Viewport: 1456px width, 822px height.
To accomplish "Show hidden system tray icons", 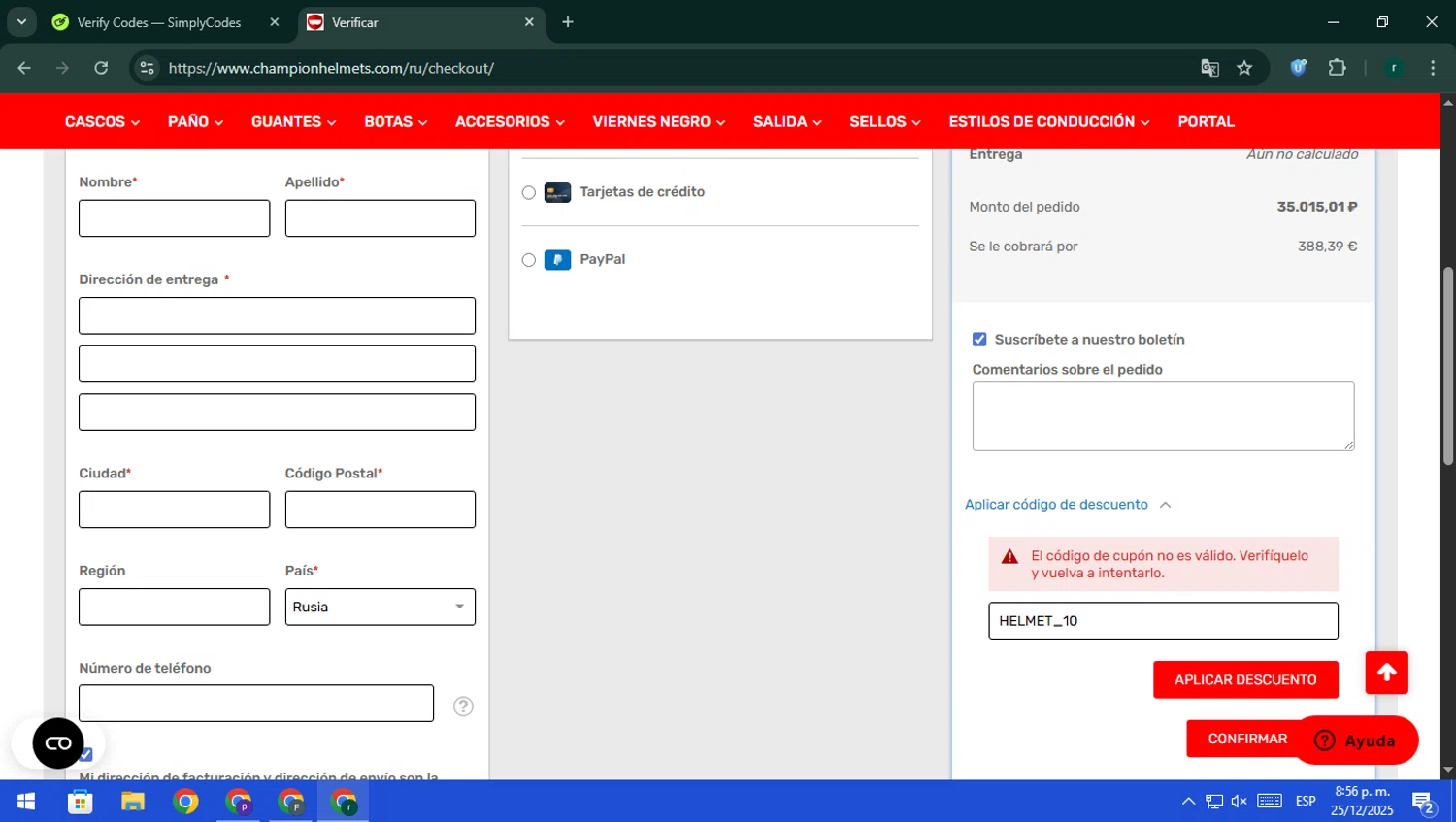I will tap(1188, 802).
